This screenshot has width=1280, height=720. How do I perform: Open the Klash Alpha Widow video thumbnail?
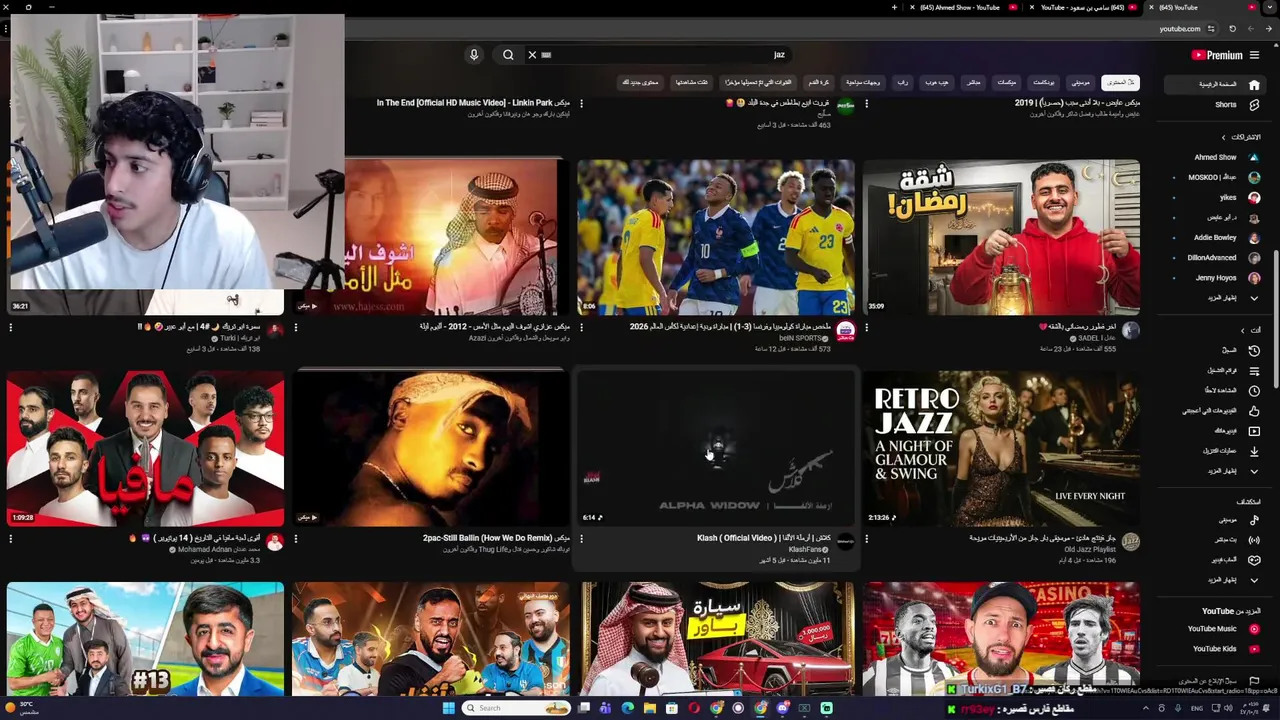coord(716,448)
